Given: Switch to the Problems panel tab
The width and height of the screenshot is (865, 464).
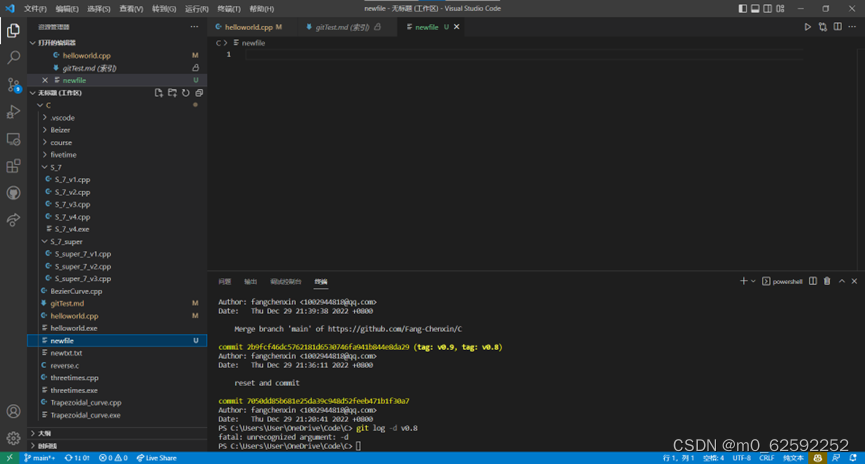Looking at the screenshot, I should pyautogui.click(x=225, y=282).
